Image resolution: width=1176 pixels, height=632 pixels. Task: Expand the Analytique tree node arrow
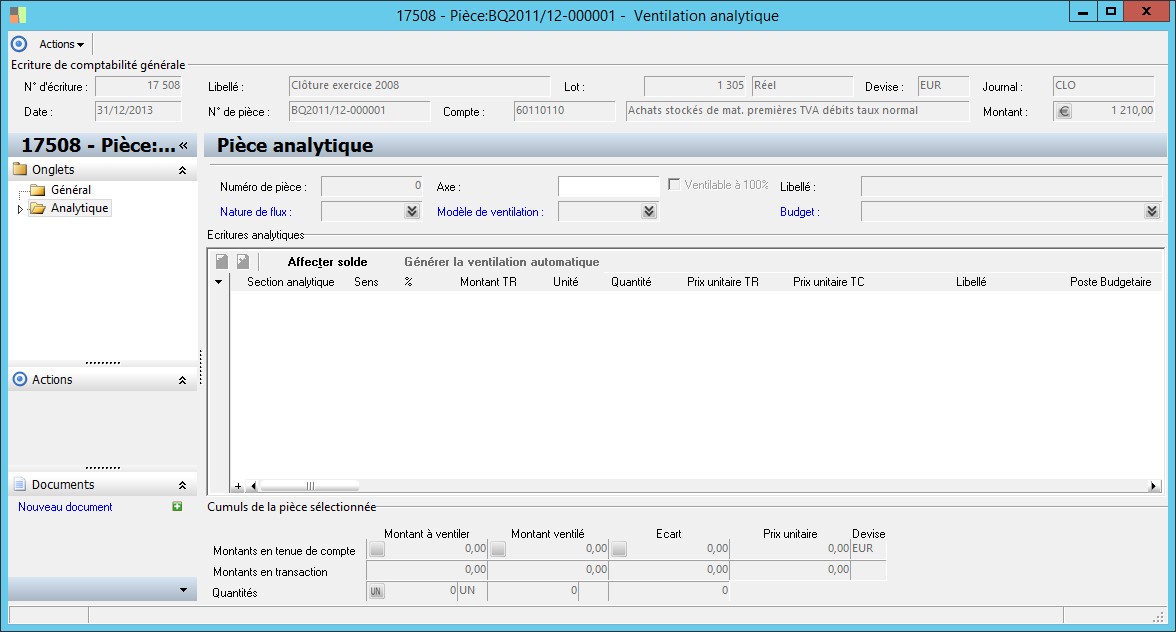[x=20, y=209]
